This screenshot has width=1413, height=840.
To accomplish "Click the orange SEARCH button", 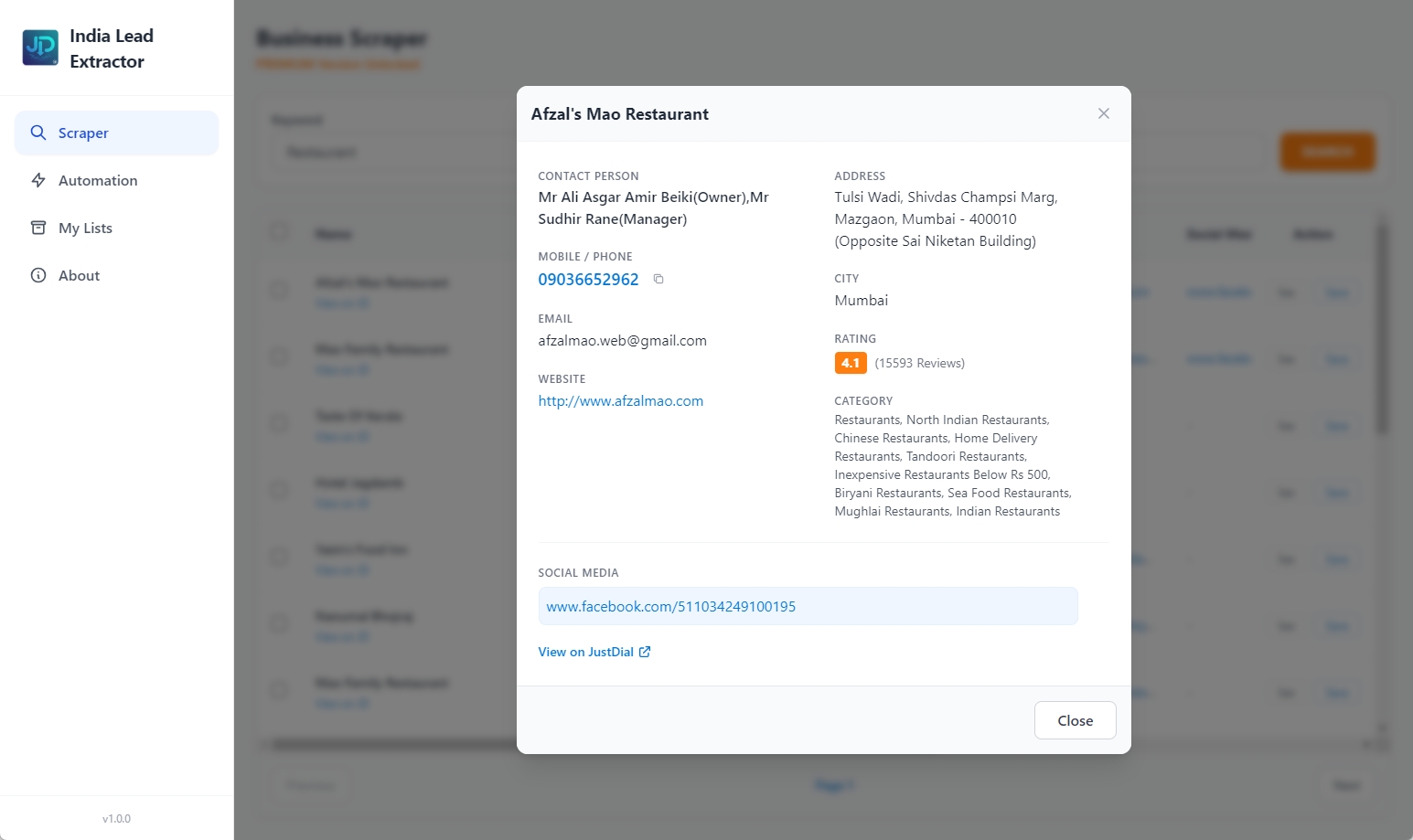I will coord(1327,151).
